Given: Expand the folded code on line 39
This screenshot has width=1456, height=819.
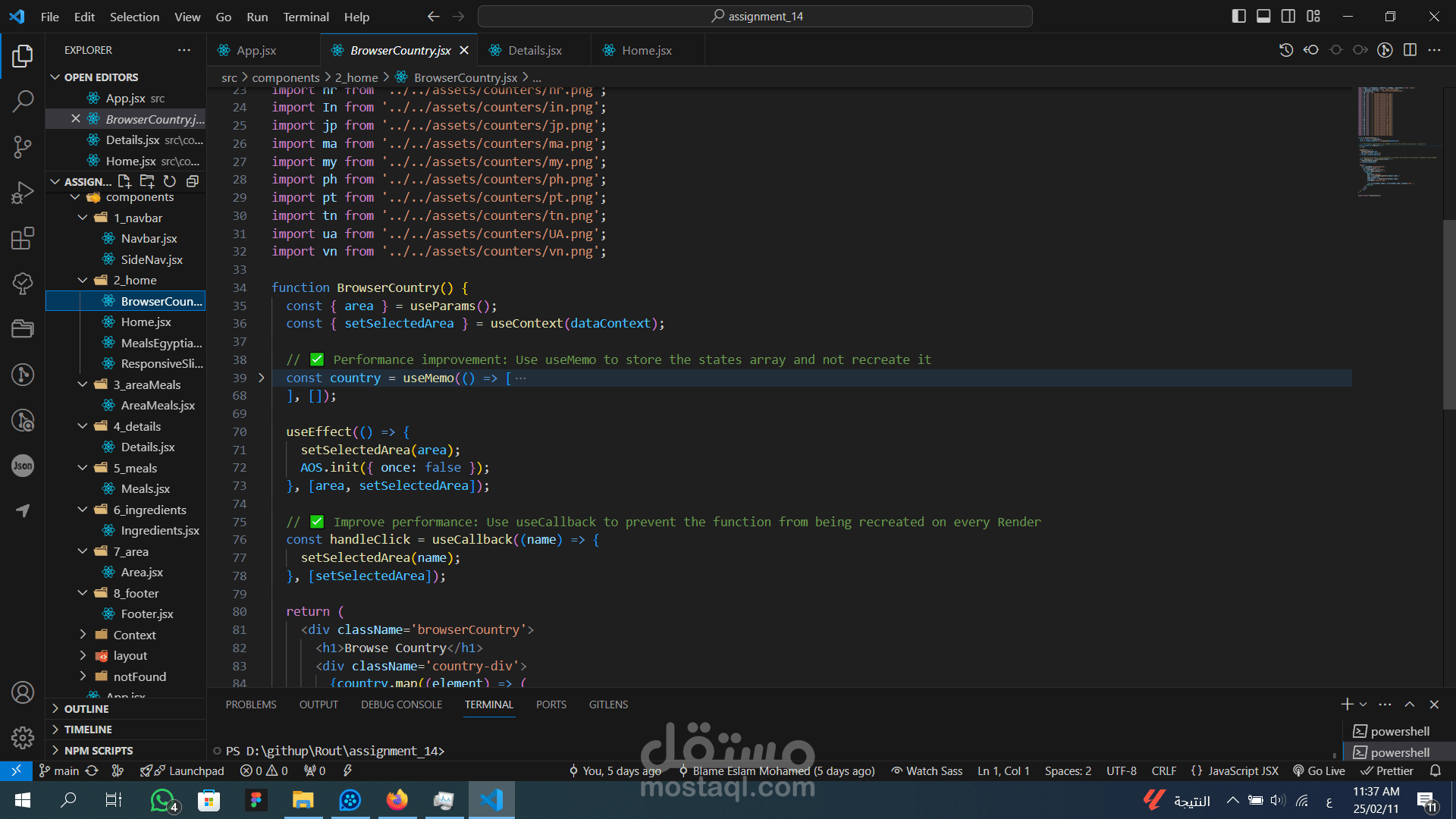Looking at the screenshot, I should 262,378.
